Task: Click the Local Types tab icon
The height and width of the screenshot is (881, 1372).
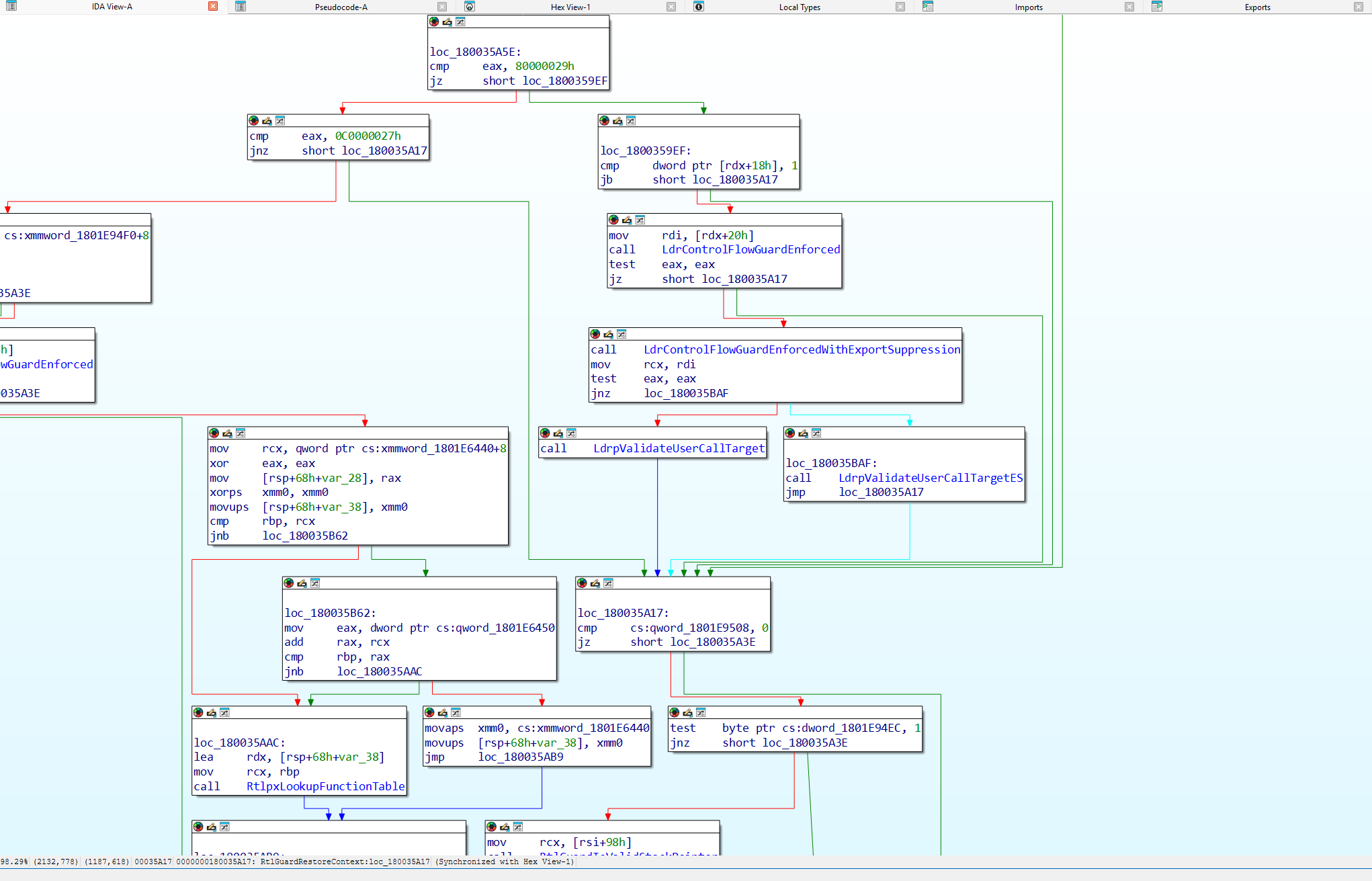Action: 699,7
